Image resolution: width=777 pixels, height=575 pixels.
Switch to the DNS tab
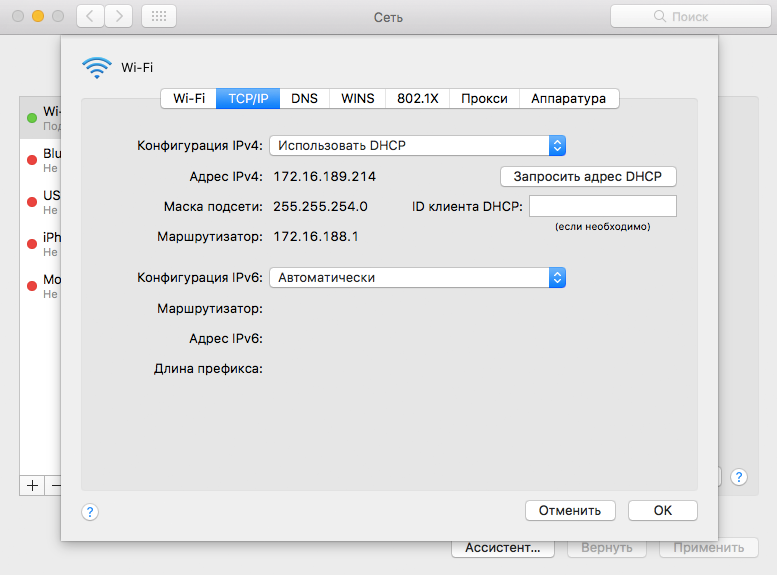[304, 98]
